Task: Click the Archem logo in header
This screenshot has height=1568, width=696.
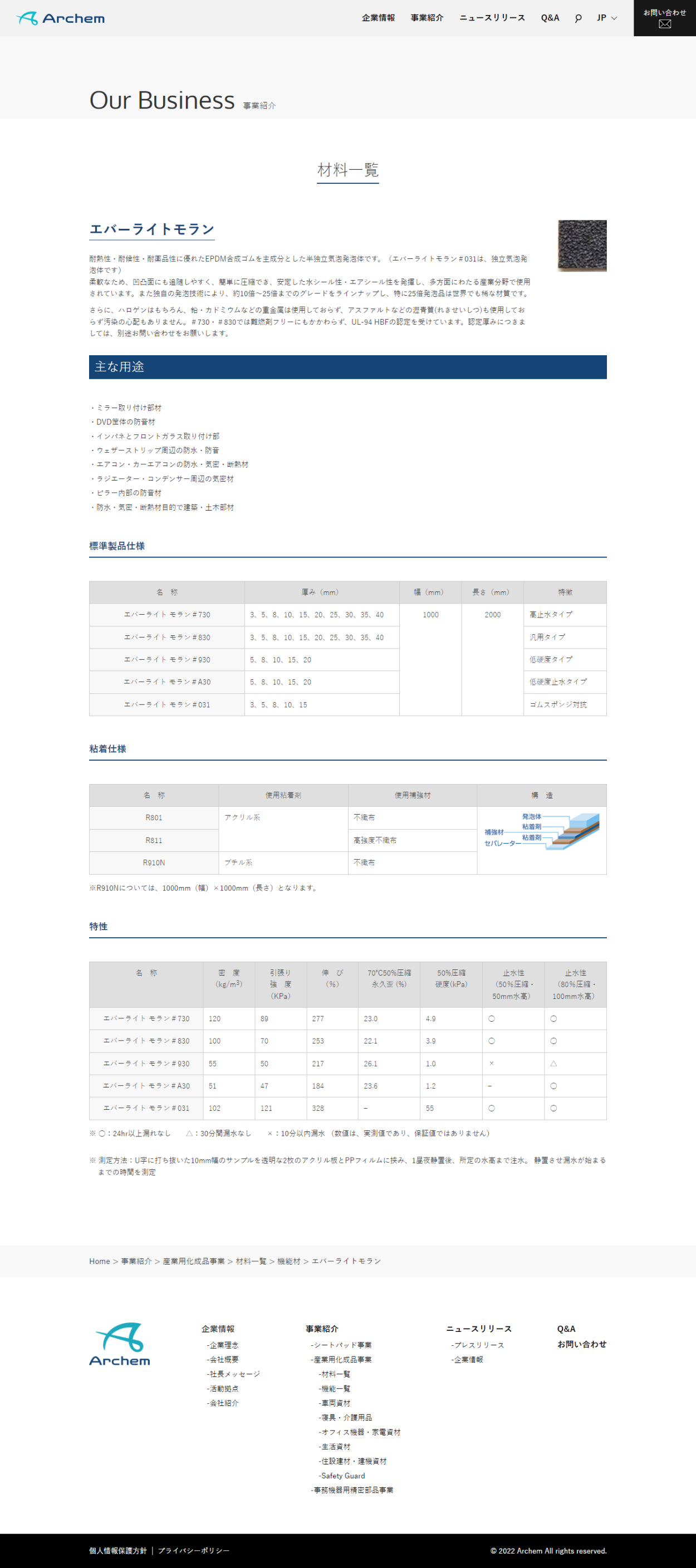Action: tap(60, 18)
